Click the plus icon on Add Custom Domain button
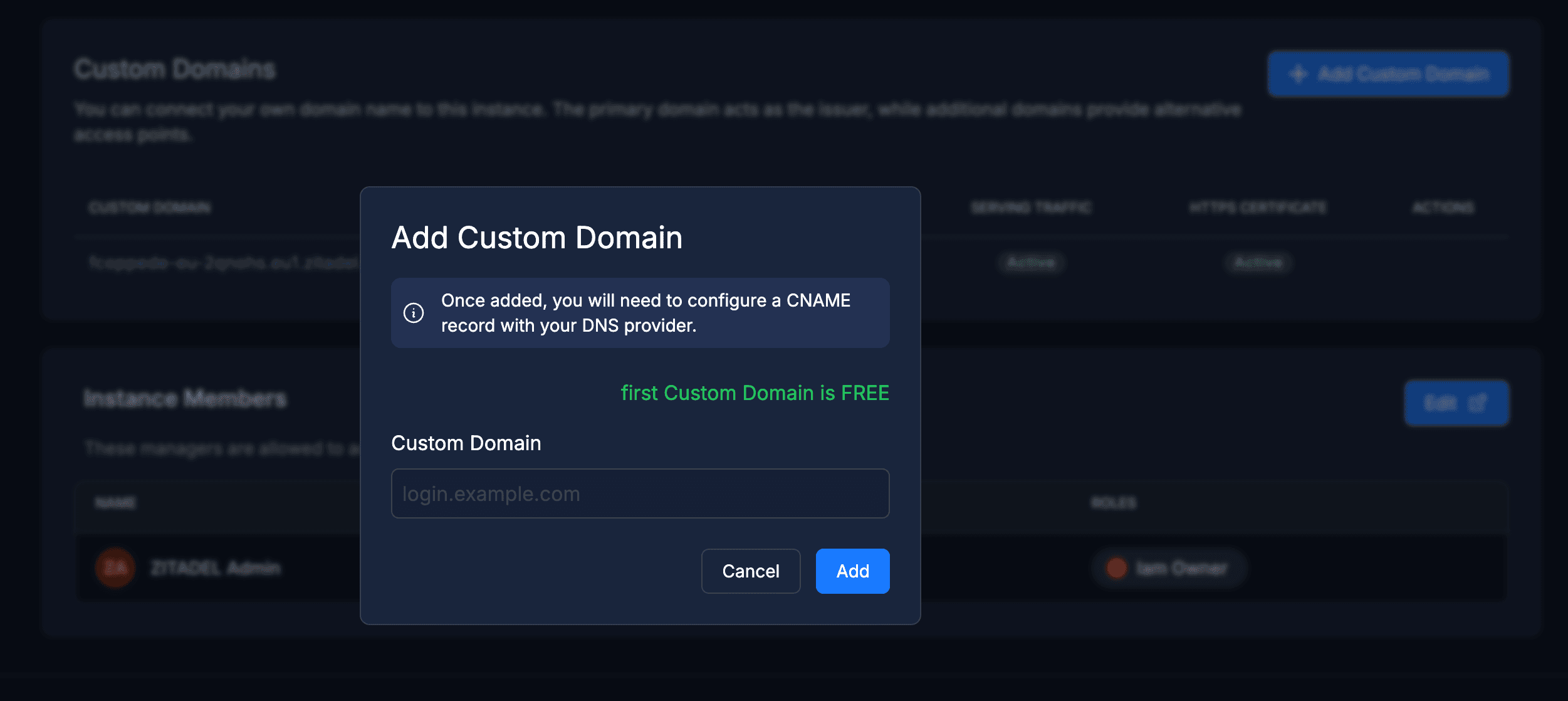Screen dimensions: 1568x701 pyautogui.click(x=1299, y=73)
